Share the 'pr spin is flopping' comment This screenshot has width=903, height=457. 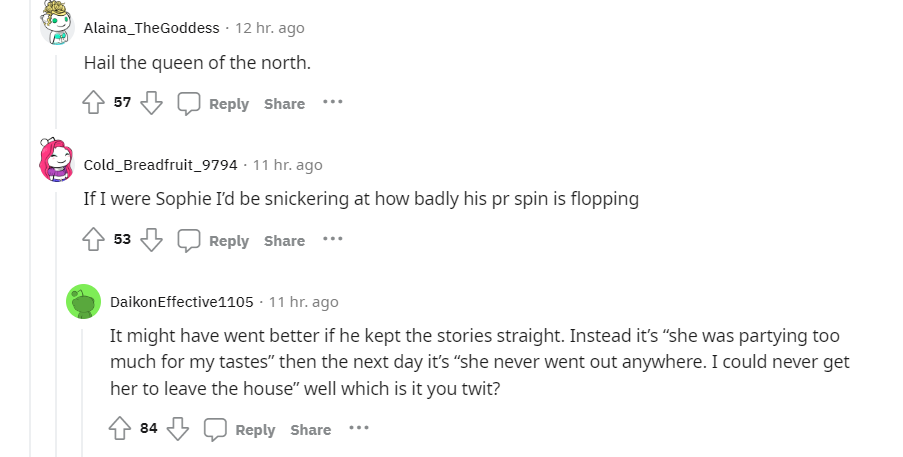[x=284, y=241]
